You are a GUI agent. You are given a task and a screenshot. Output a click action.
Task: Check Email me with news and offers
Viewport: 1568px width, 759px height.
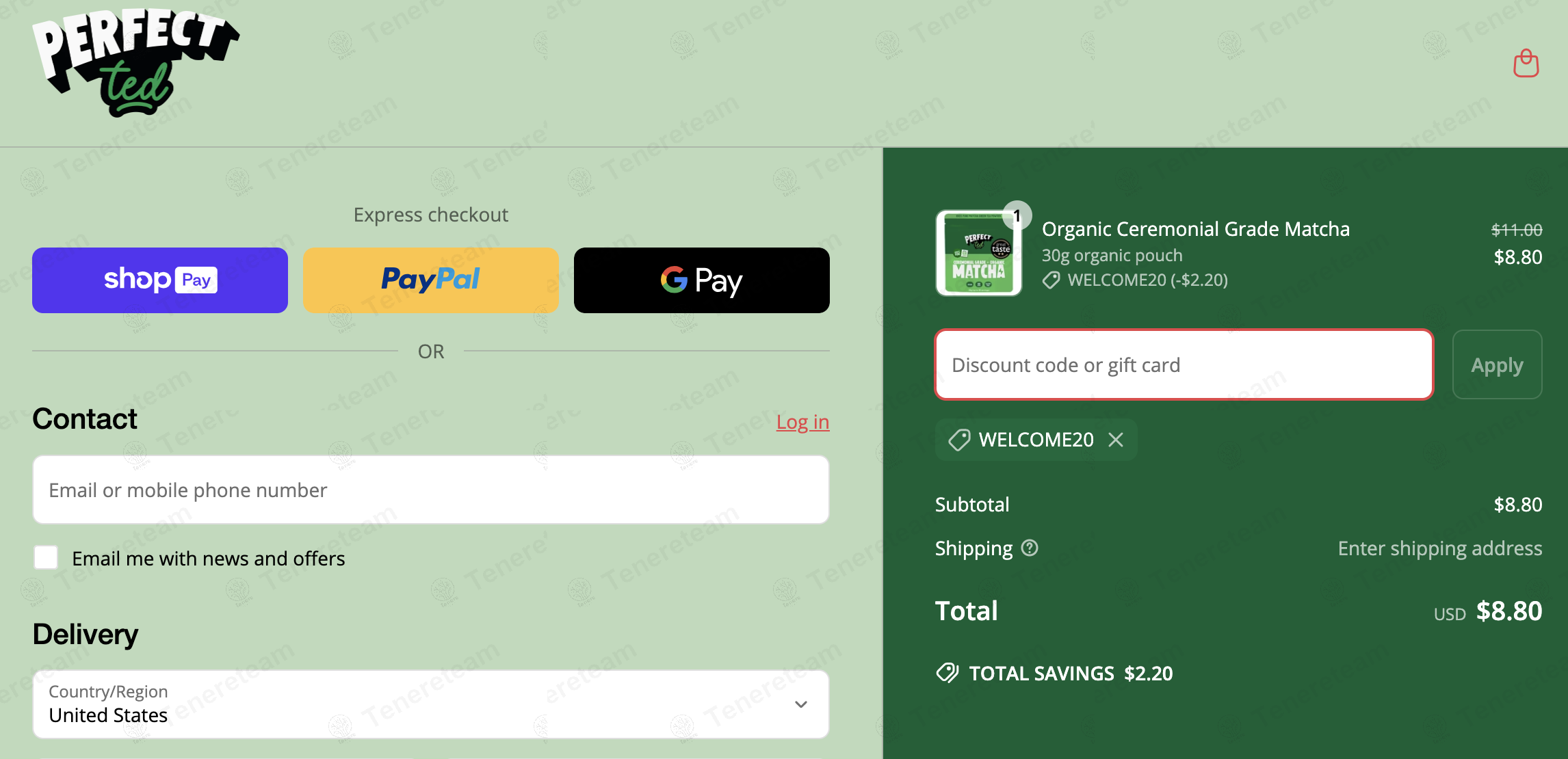click(x=46, y=557)
